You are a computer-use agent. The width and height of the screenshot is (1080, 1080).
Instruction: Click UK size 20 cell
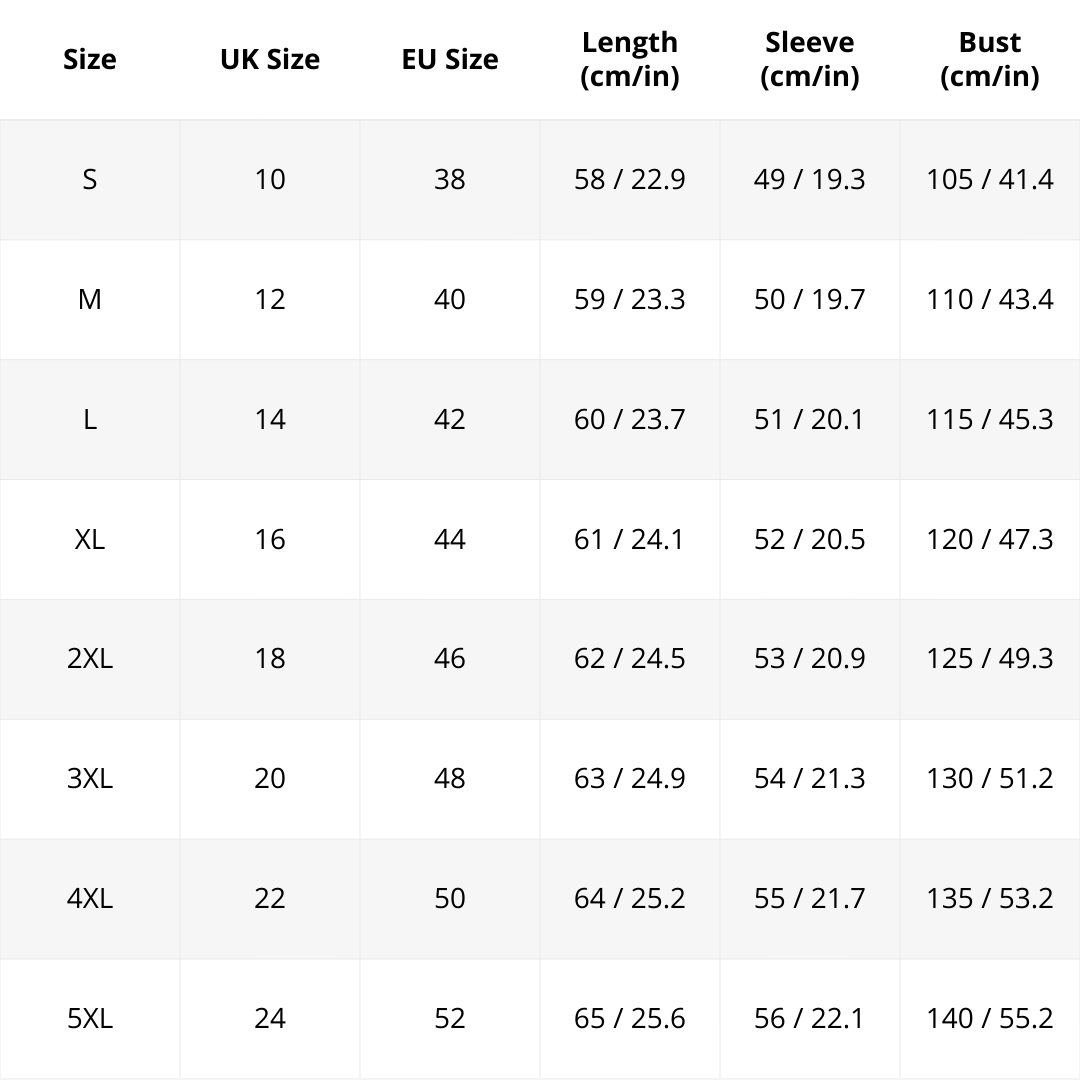[x=270, y=778]
